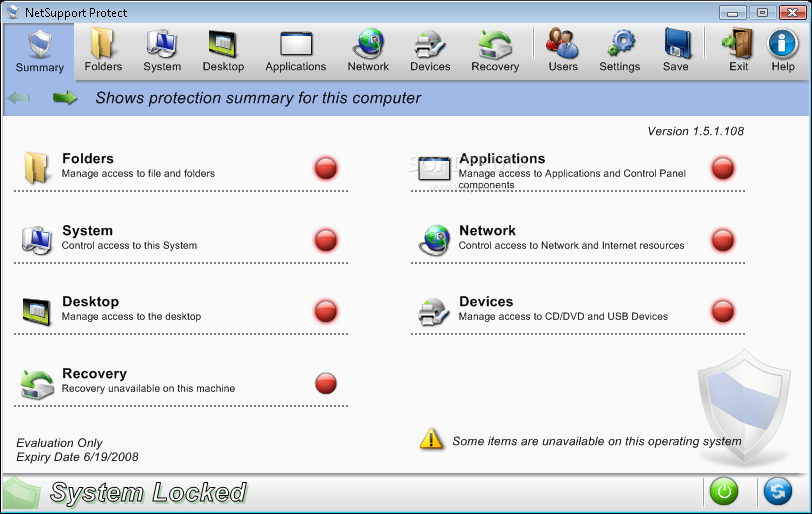
Task: Click the Applications window icon in summary
Action: 434,169
